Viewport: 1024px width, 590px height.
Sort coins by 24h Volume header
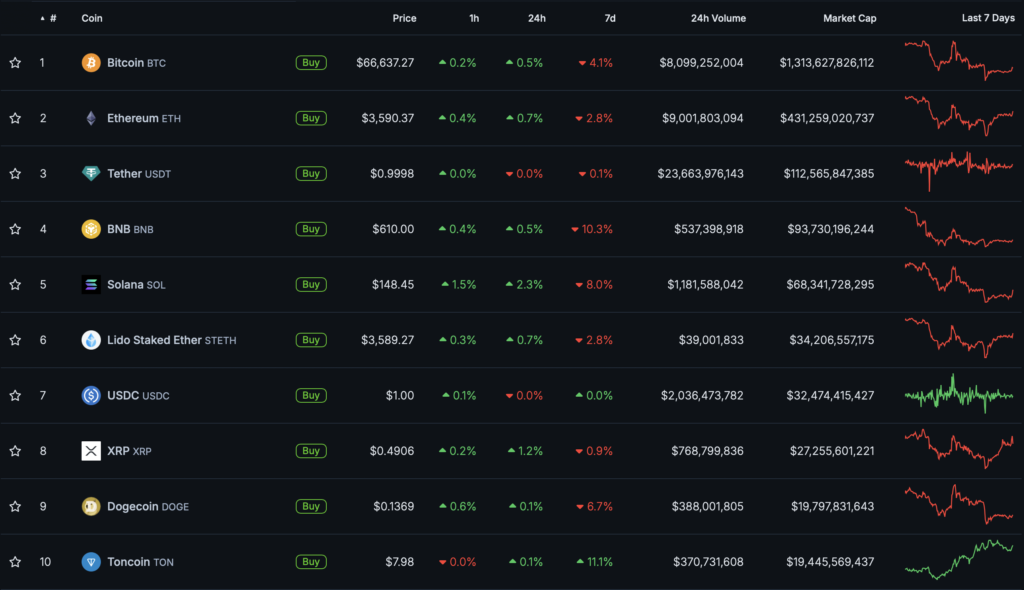(717, 18)
